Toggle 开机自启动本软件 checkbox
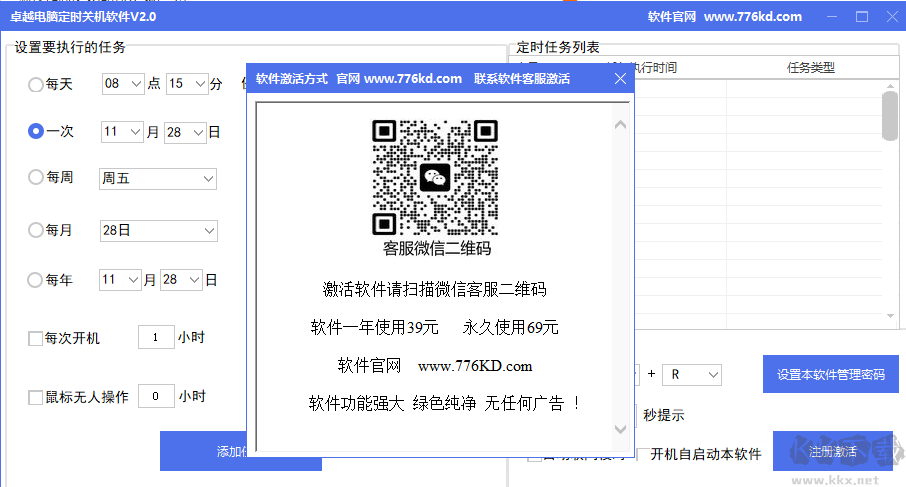This screenshot has height=487, width=906. 641,454
